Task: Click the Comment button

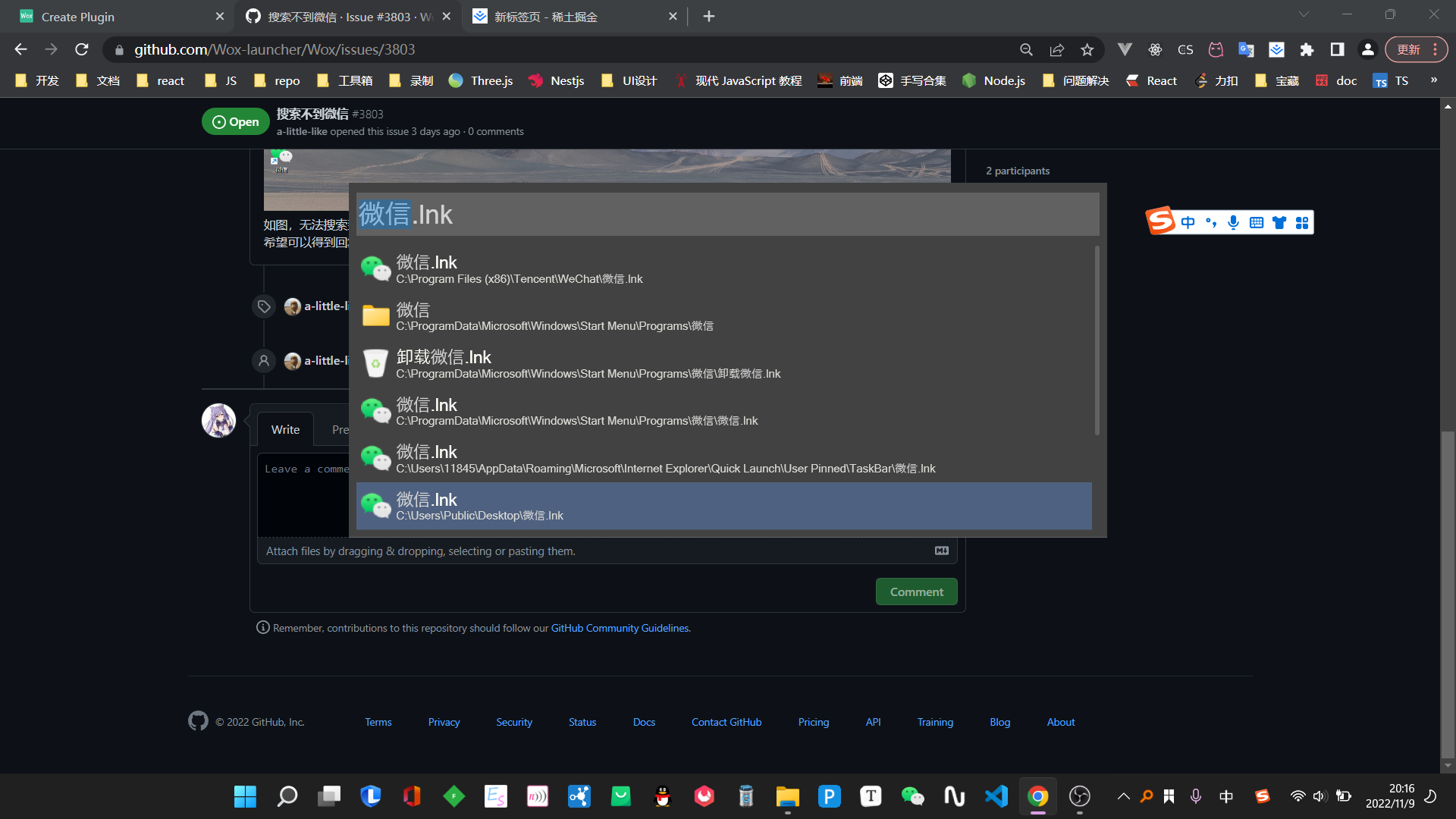Action: pyautogui.click(x=916, y=591)
